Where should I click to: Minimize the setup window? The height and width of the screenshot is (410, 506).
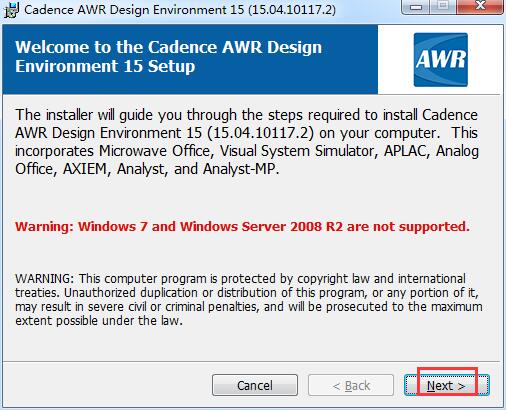pos(416,7)
